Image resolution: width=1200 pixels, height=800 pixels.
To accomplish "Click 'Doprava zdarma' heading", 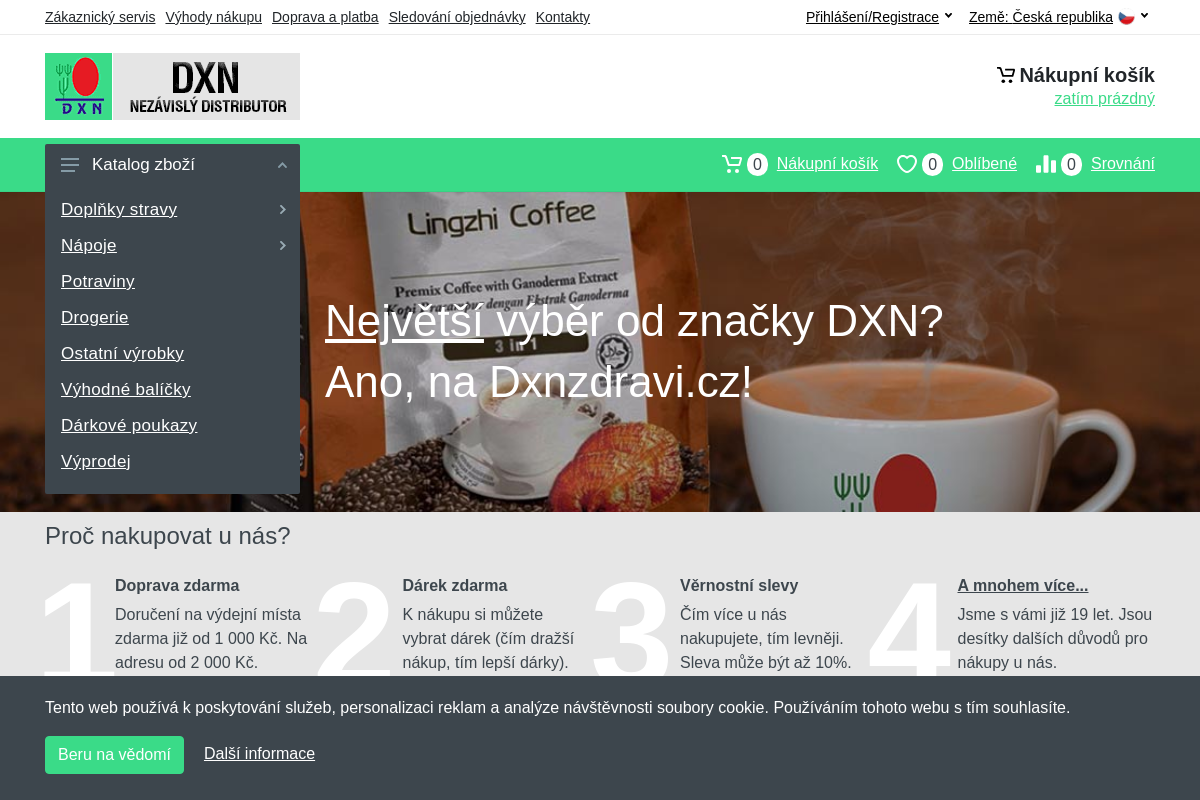I will click(x=177, y=586).
